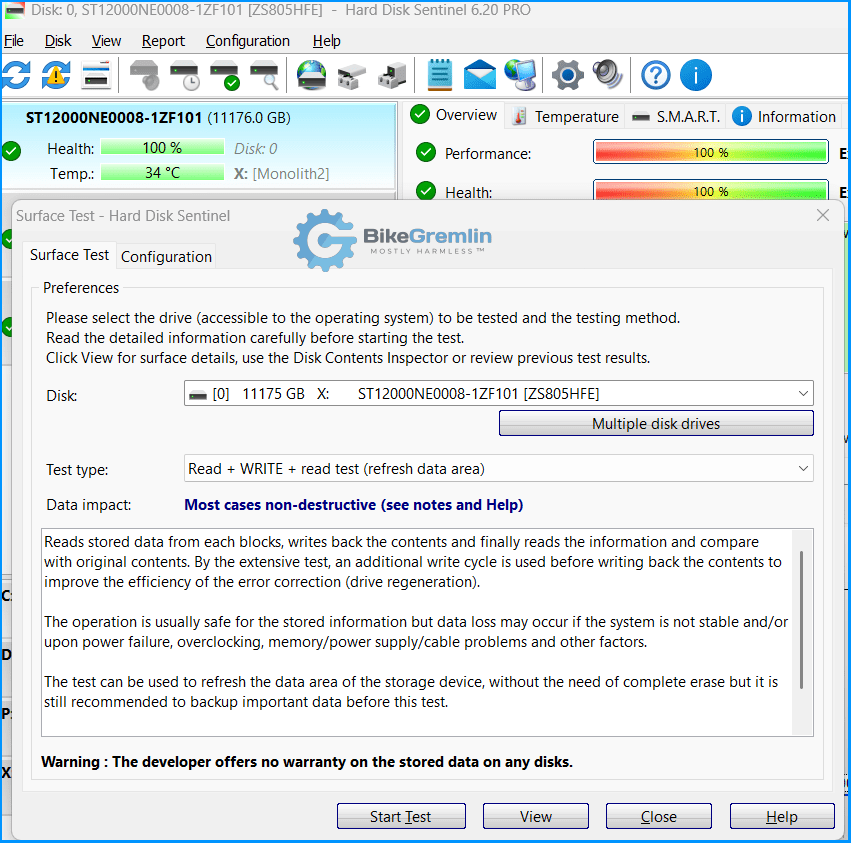Select the Configuration tab in Surface Test dialog
This screenshot has height=843, width=851.
pyautogui.click(x=166, y=256)
